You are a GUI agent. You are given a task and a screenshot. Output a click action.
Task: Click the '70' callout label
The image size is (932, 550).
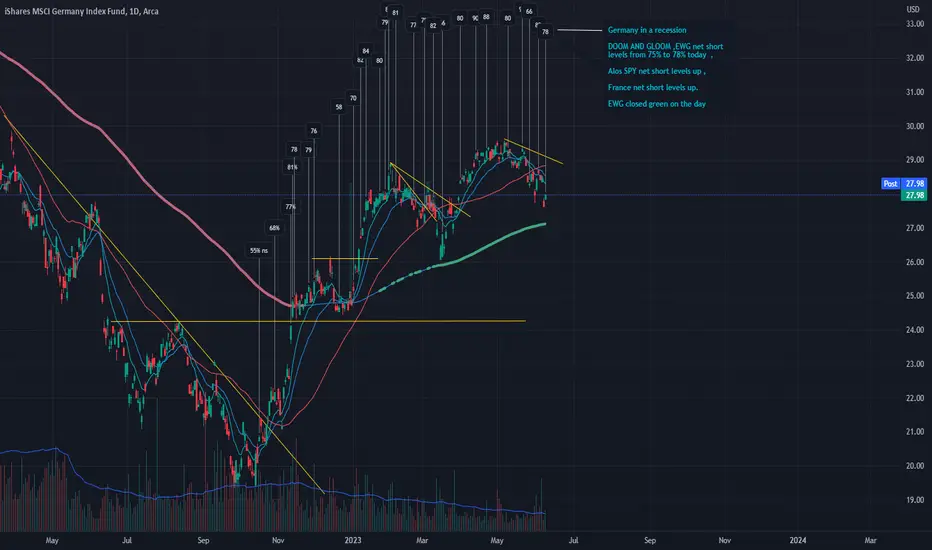click(353, 98)
